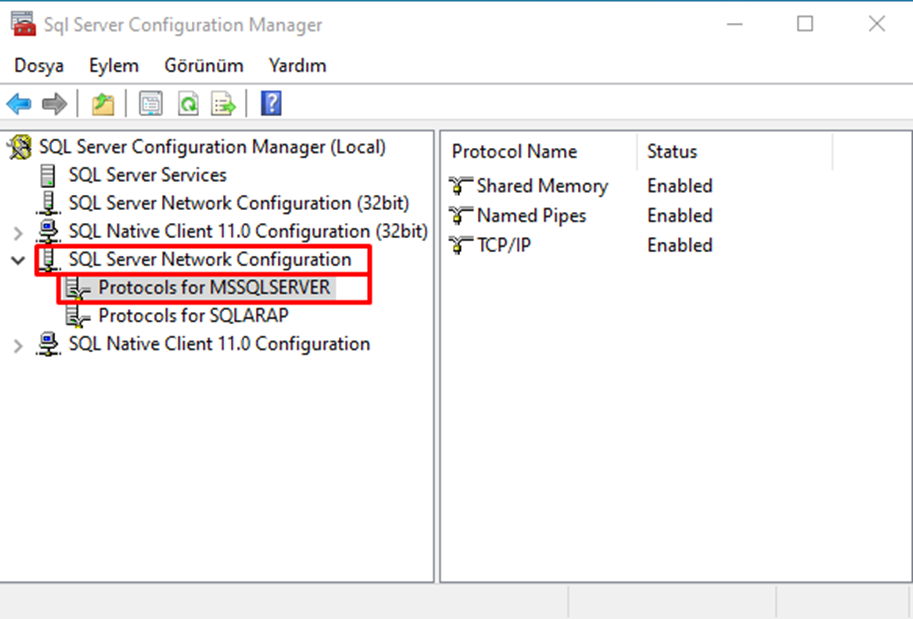Click the blue Help question mark icon
Image resolution: width=913 pixels, height=619 pixels.
point(271,104)
